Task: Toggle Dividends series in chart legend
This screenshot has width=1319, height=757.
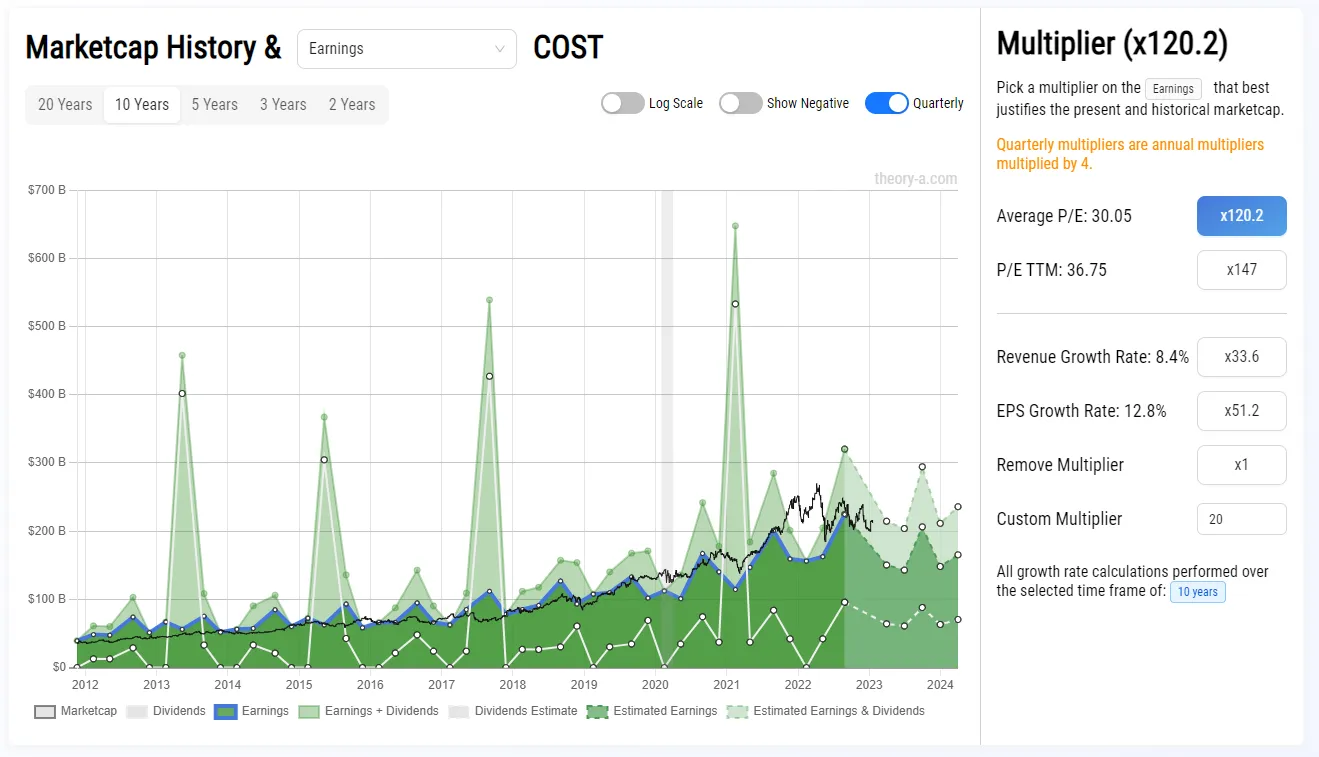Action: 166,711
